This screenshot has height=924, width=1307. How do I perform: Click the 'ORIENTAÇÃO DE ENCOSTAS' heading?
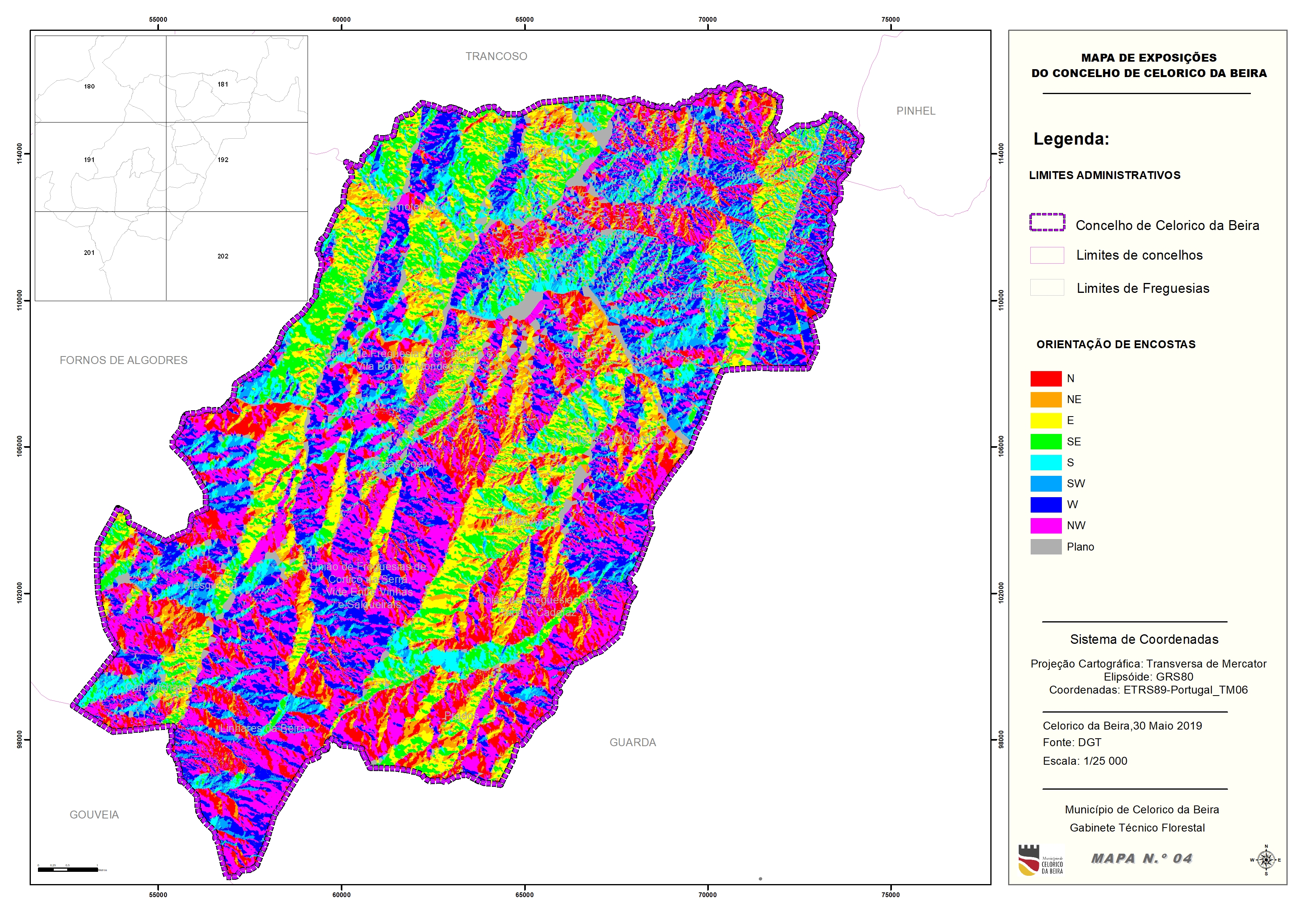pyautogui.click(x=1116, y=344)
